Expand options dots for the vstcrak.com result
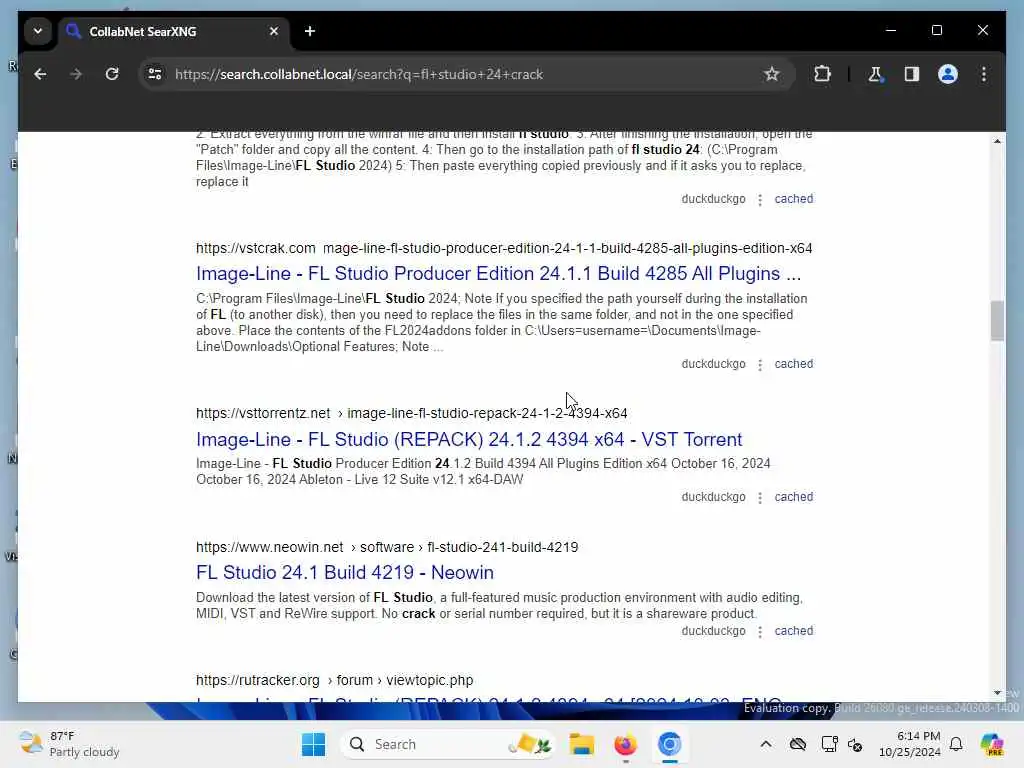Image resolution: width=1024 pixels, height=768 pixels. pyautogui.click(x=760, y=365)
